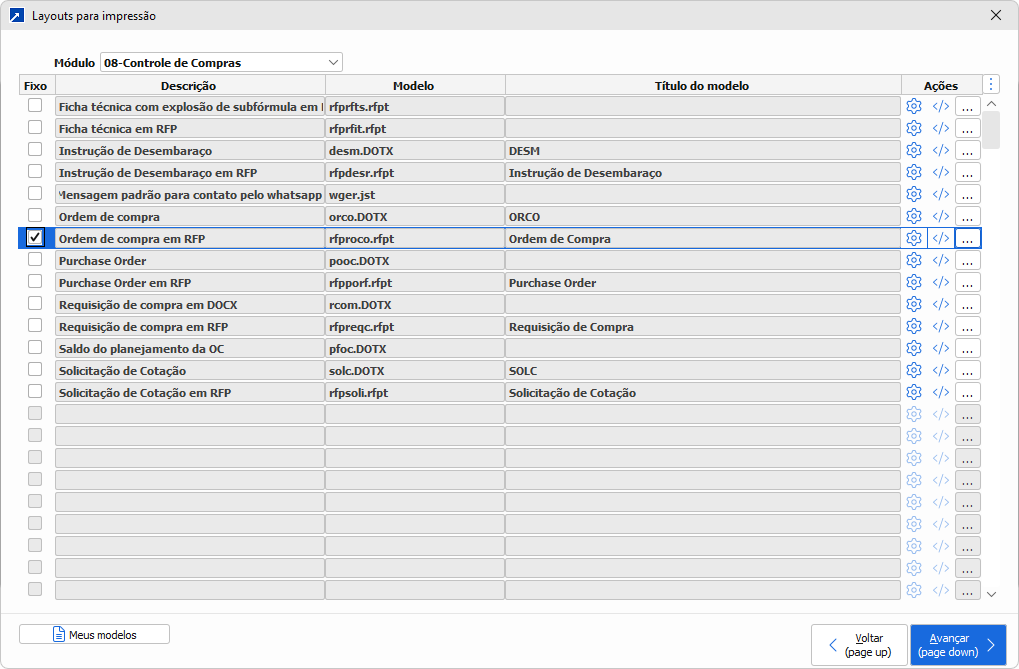Click the Descrição column header
The image size is (1019, 669).
pyautogui.click(x=188, y=86)
